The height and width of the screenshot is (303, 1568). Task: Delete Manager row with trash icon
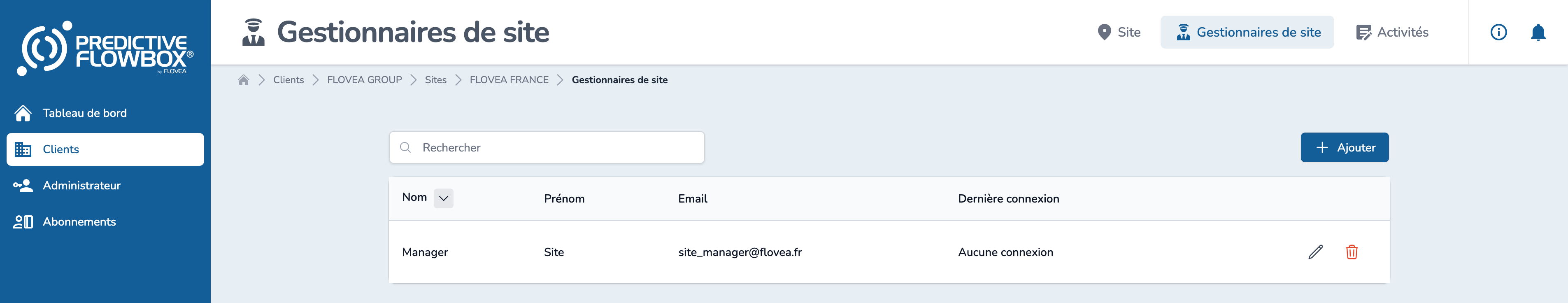click(1351, 252)
